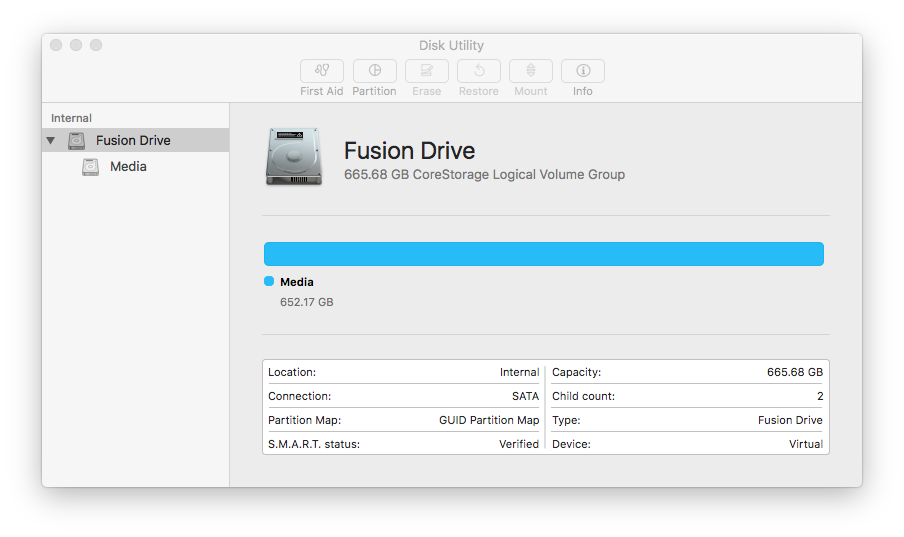The image size is (904, 537).
Task: Click the First Aid stethoscope icon
Action: click(322, 71)
